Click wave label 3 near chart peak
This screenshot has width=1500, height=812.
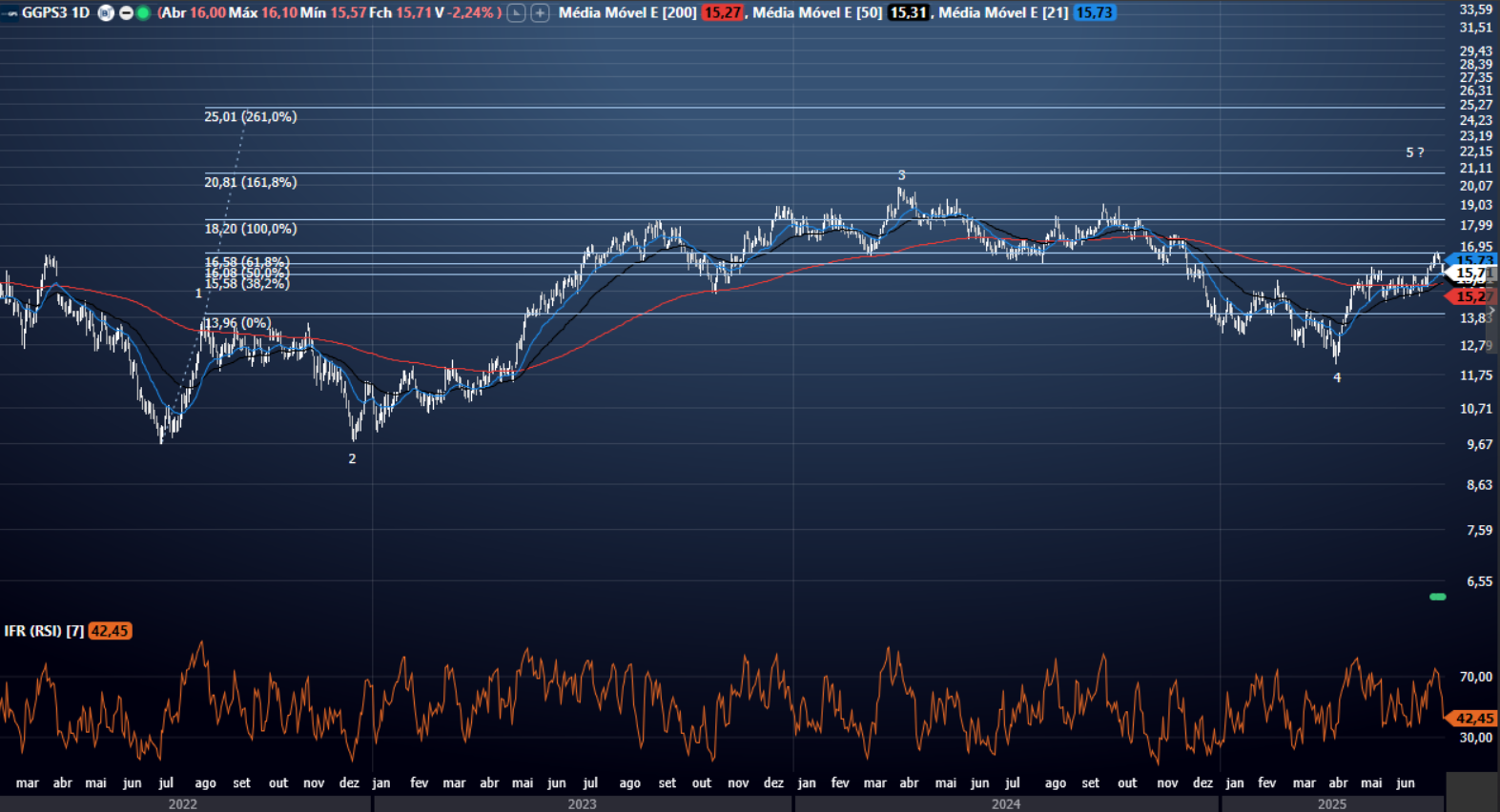click(901, 175)
